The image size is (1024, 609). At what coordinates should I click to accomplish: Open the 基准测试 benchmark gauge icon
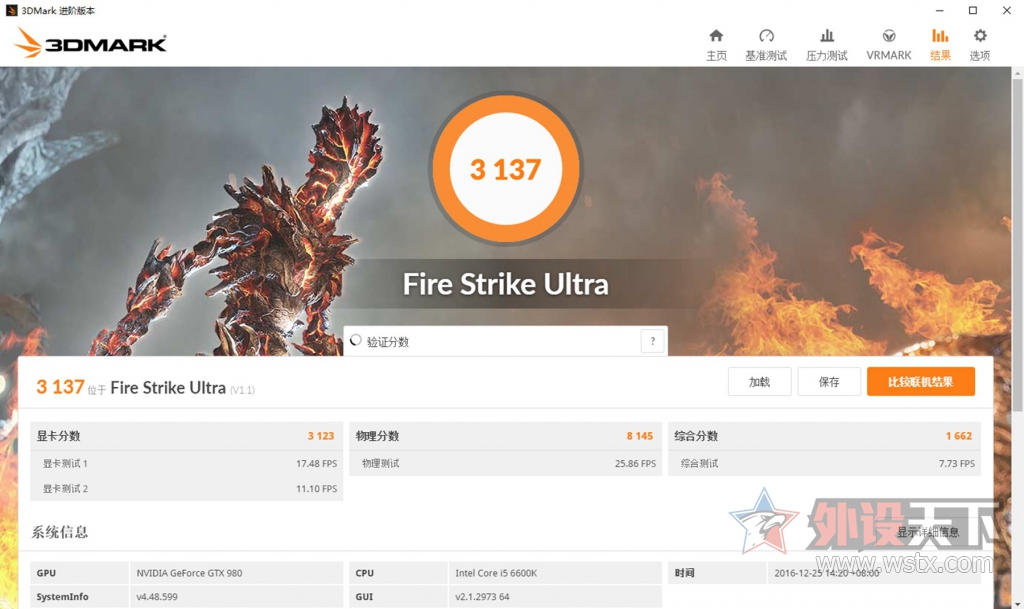pos(766,36)
